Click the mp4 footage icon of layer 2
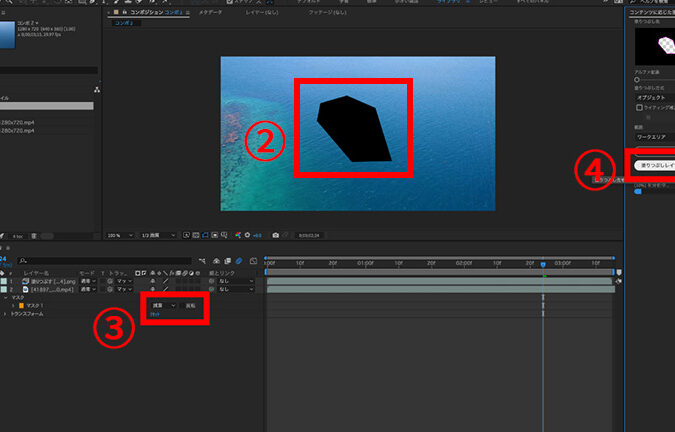The height and width of the screenshot is (432, 675). point(25,290)
